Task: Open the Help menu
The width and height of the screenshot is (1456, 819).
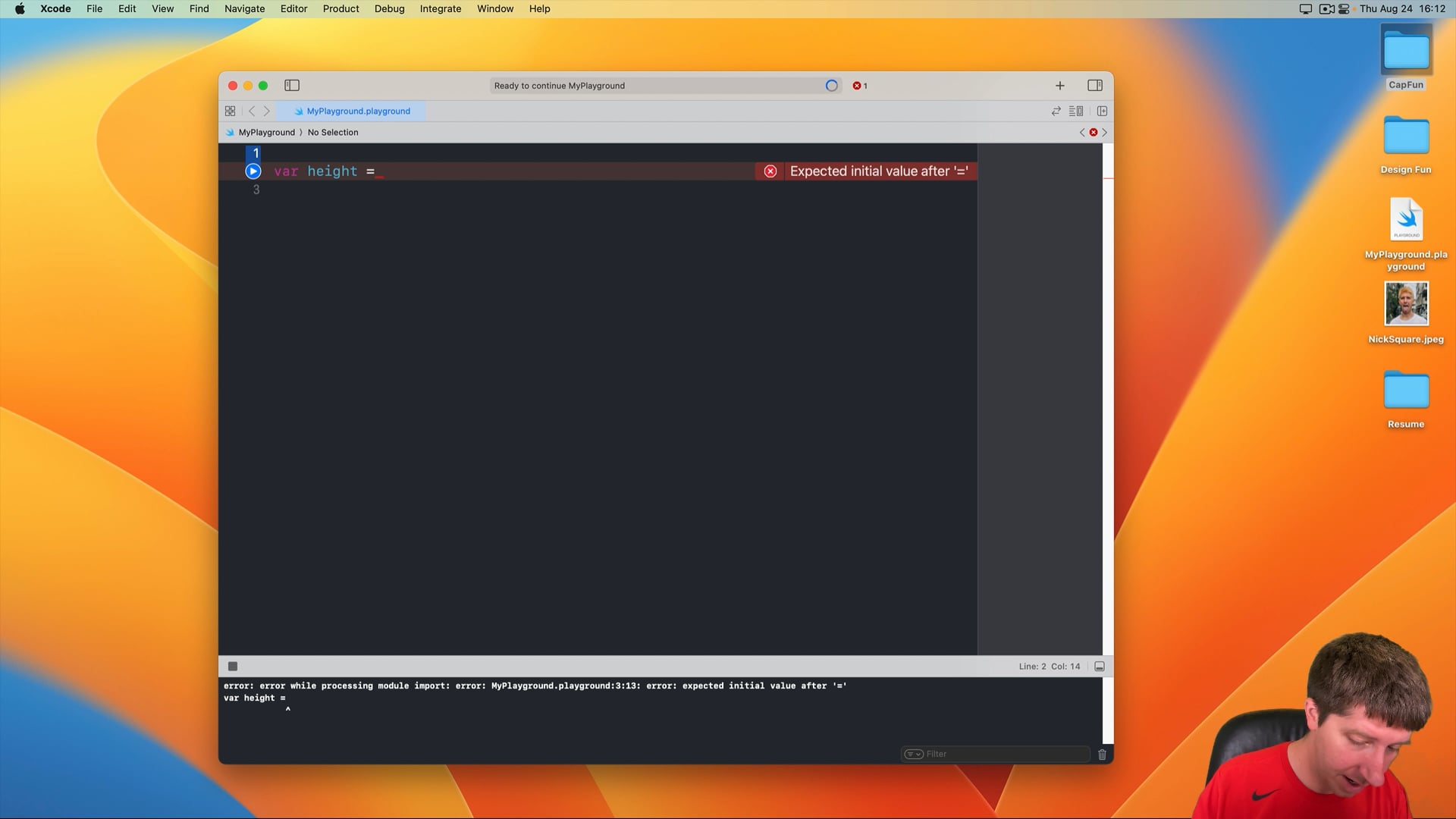Action: pyautogui.click(x=539, y=9)
